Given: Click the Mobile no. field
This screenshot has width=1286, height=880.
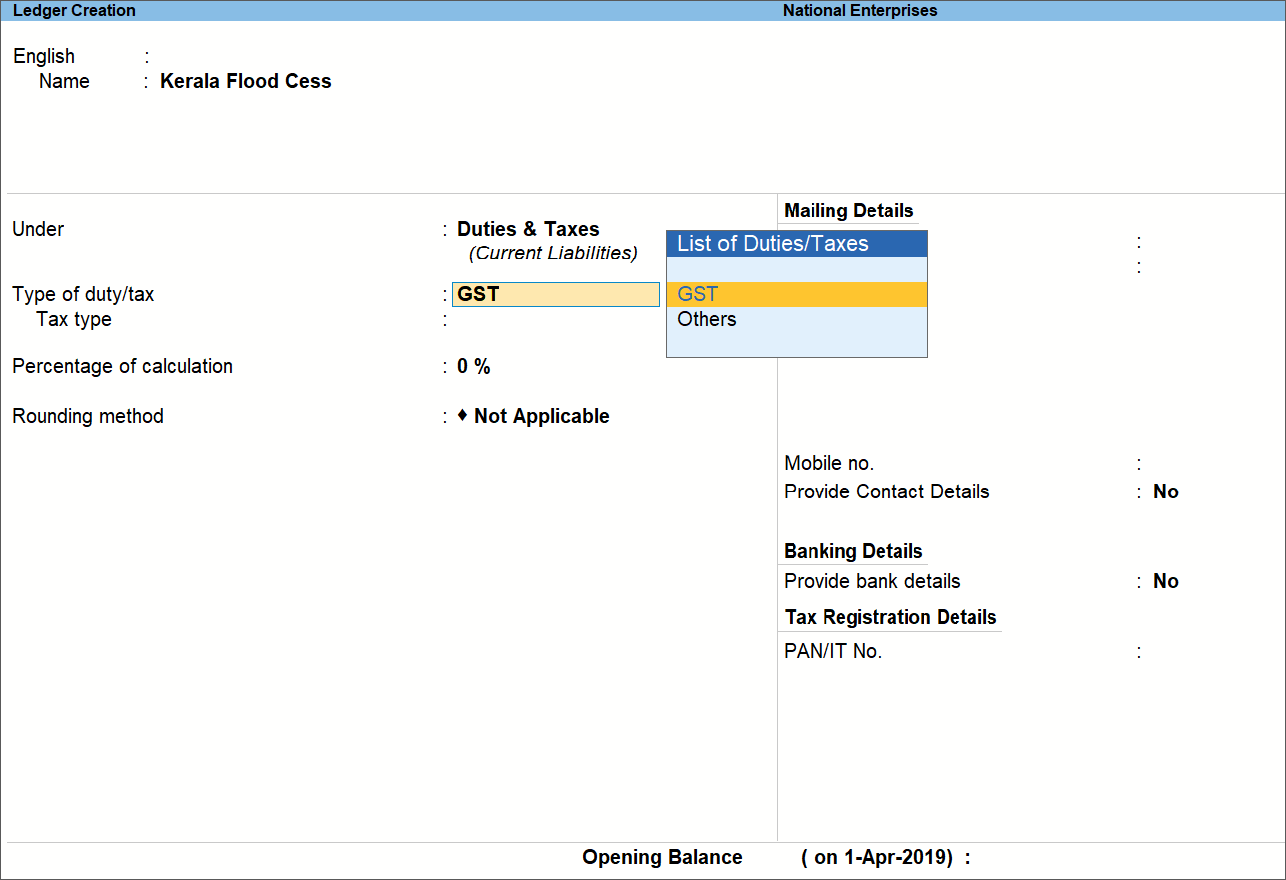Looking at the screenshot, I should [x=1180, y=463].
